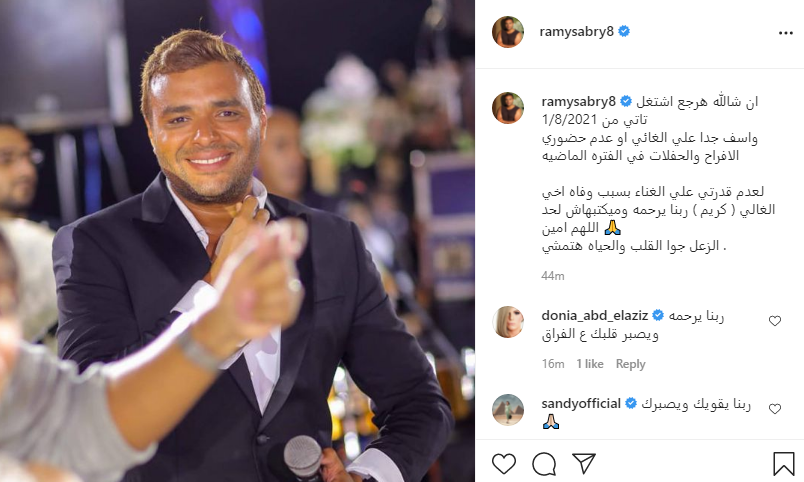This screenshot has height=482, width=804.
Task: Like sandyofficial's comment heart
Action: [775, 409]
